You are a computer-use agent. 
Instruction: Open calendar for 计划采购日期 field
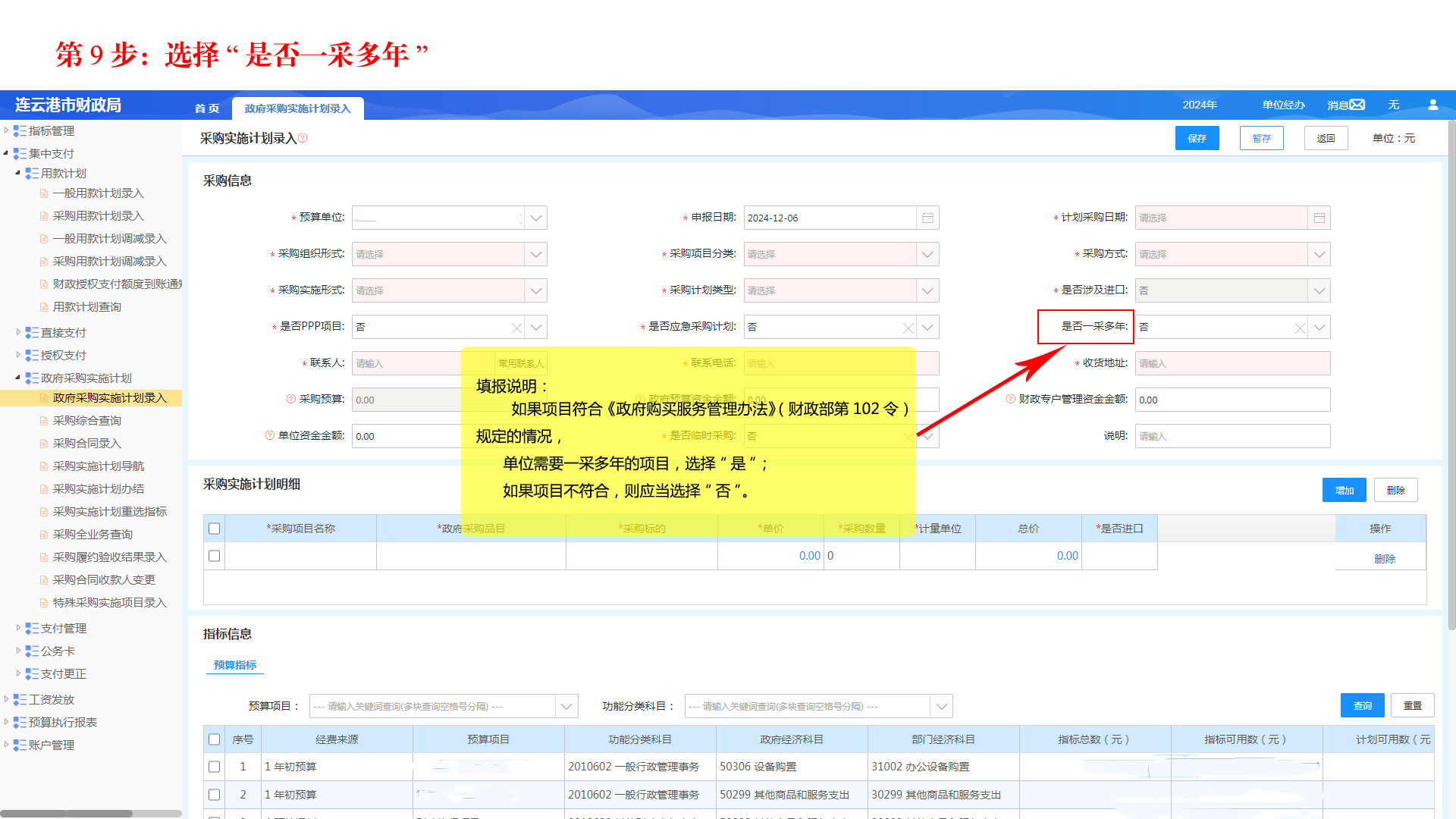coord(1319,218)
